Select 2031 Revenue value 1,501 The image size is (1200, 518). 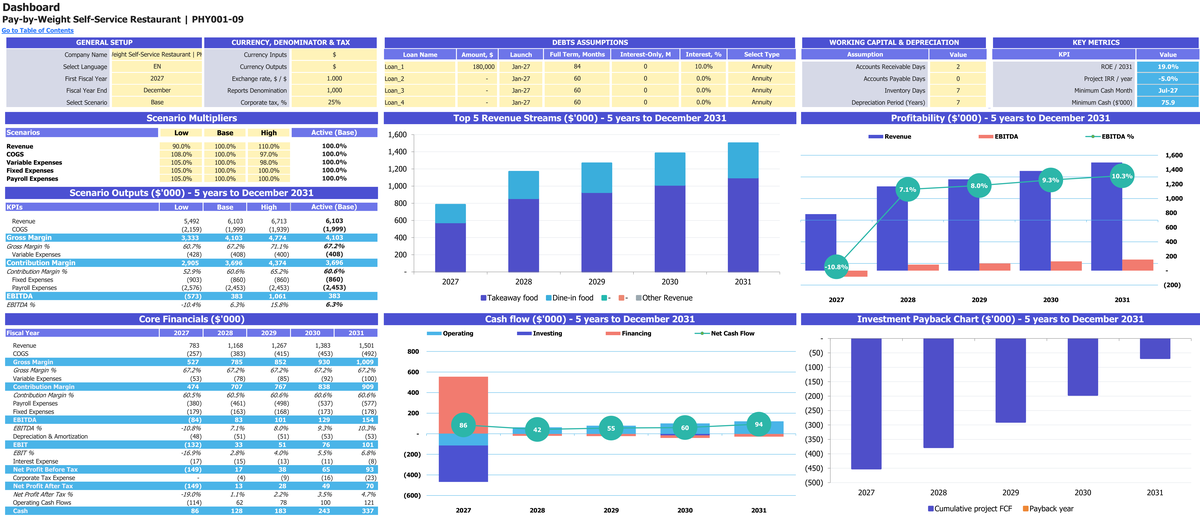(365, 345)
